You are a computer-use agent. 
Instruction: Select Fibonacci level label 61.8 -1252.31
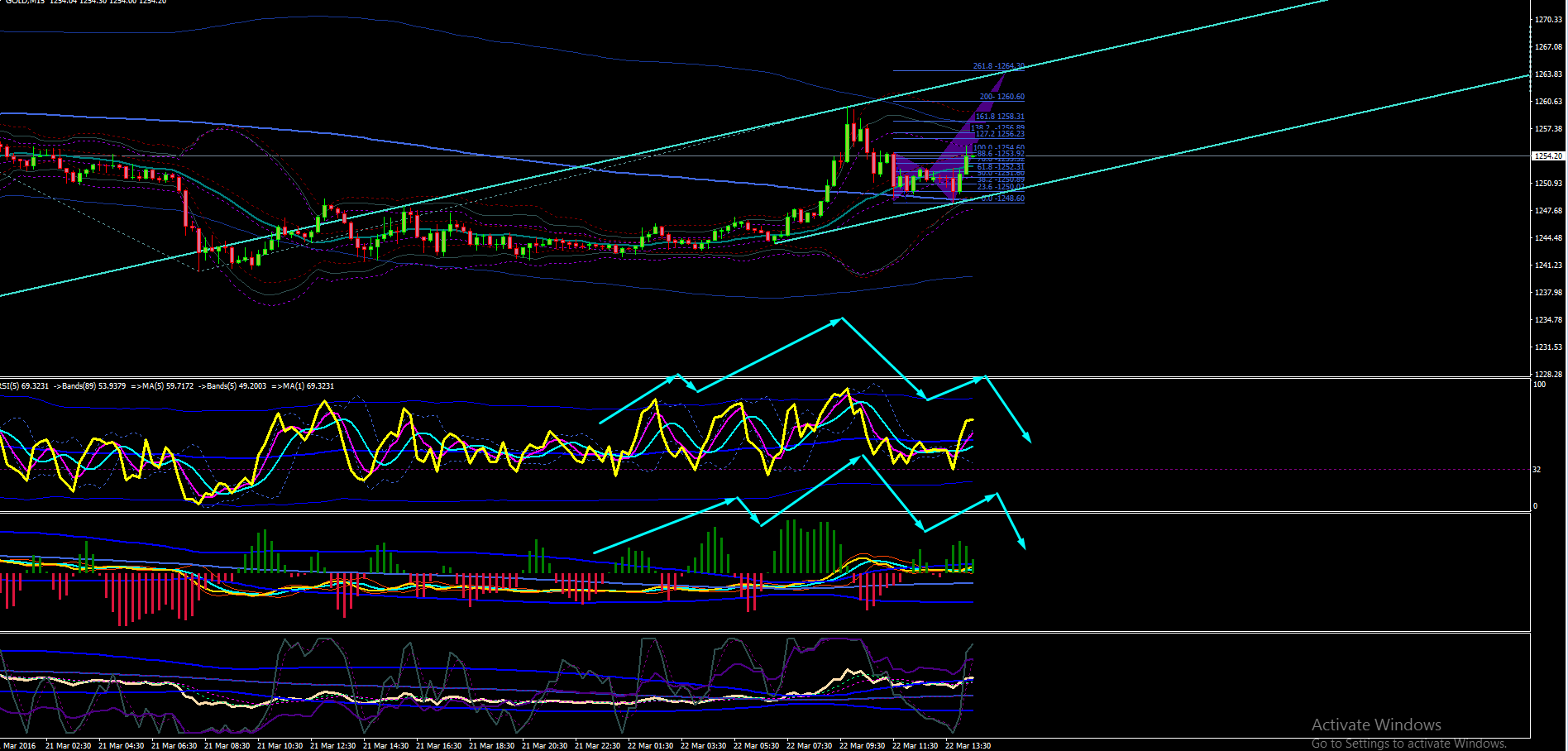1001,167
